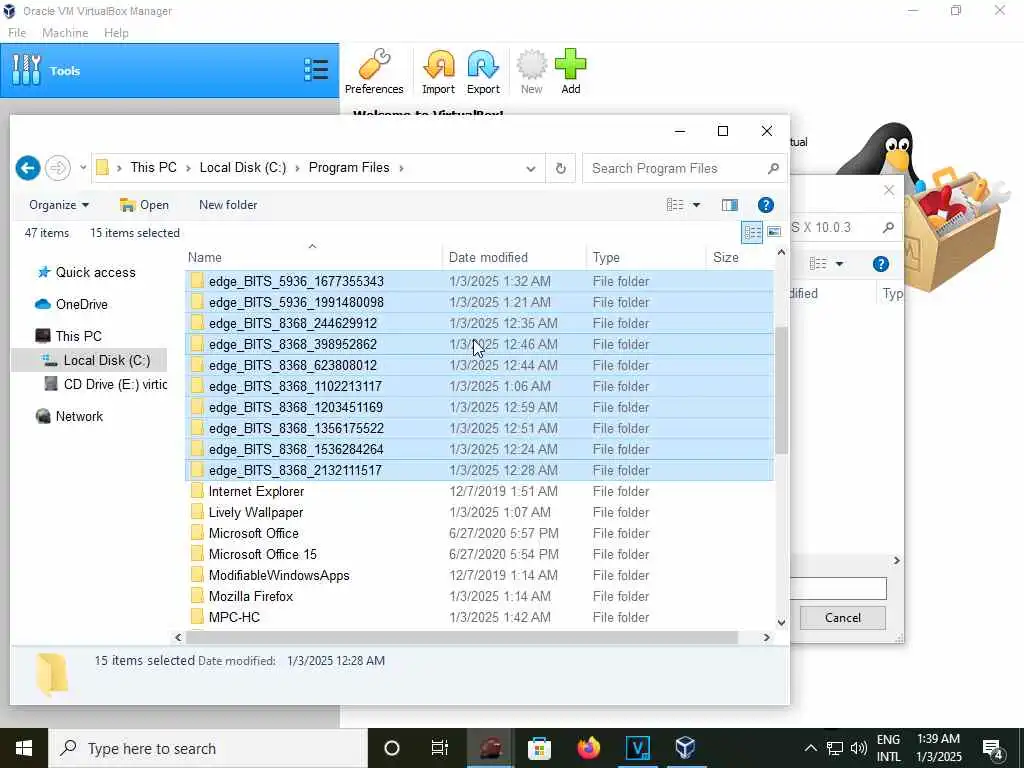Open the Organize dropdown

coord(59,205)
